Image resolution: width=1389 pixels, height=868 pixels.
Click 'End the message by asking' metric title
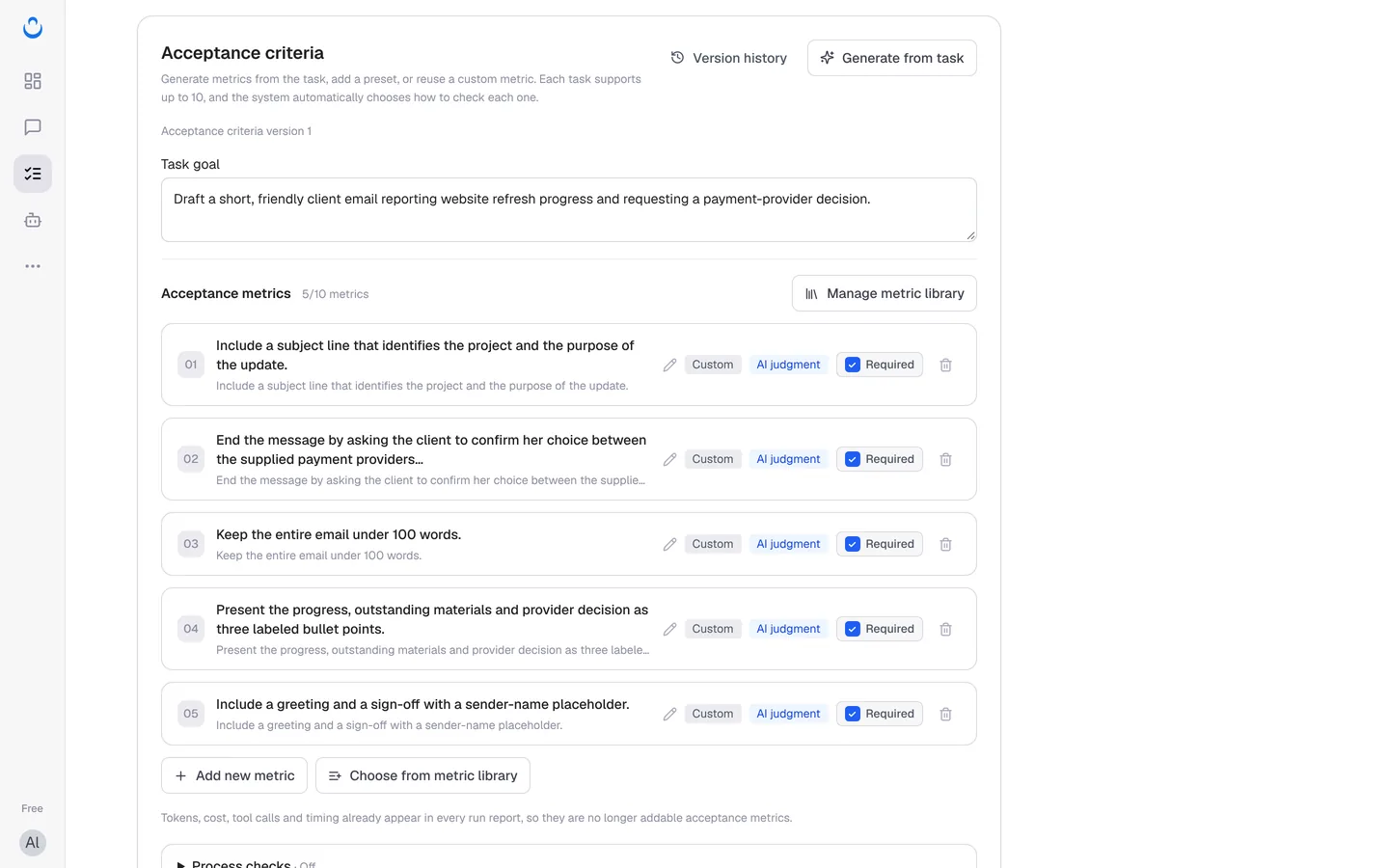[x=431, y=449]
